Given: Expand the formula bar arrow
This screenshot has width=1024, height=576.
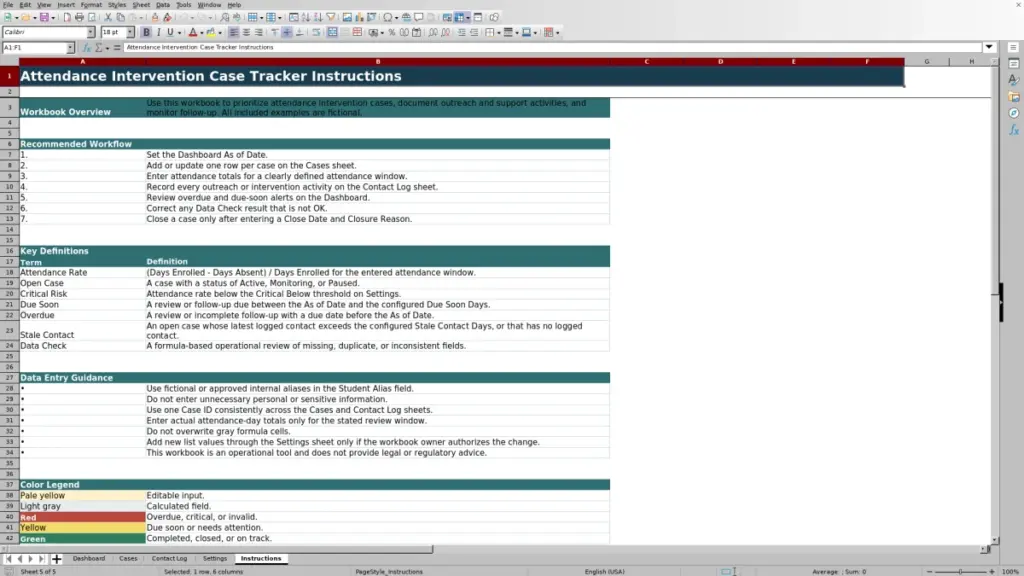Looking at the screenshot, I should pyautogui.click(x=989, y=47).
